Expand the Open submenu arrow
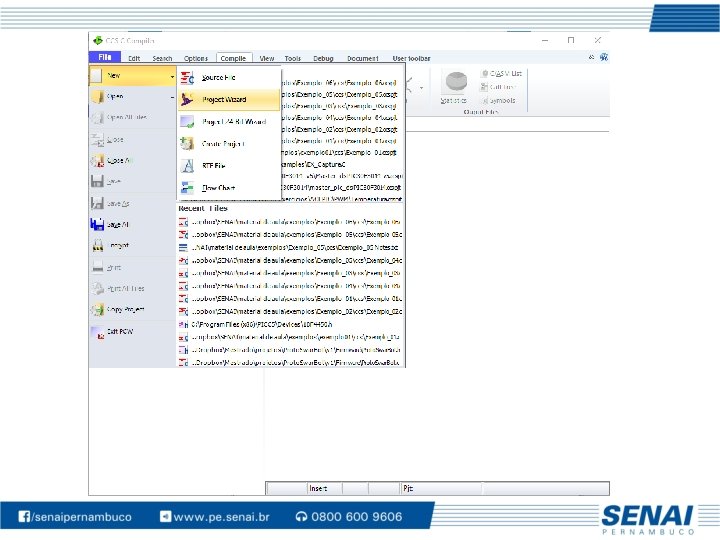This screenshot has height=540, width=720. [x=172, y=97]
